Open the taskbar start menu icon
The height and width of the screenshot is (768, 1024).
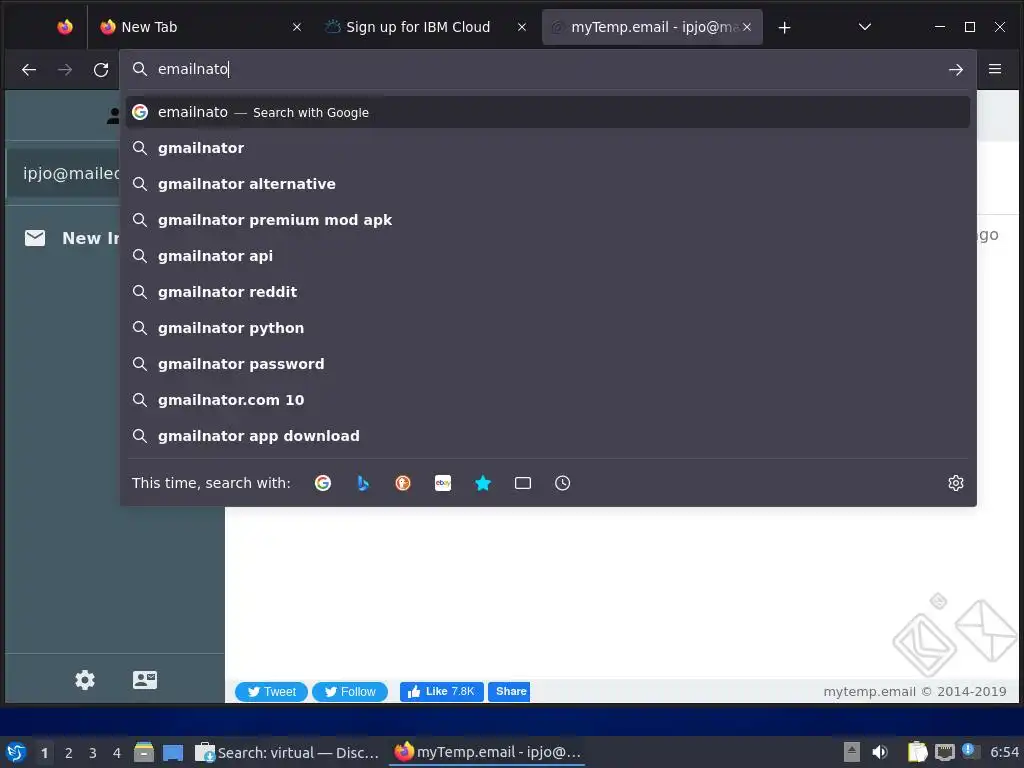(x=16, y=752)
